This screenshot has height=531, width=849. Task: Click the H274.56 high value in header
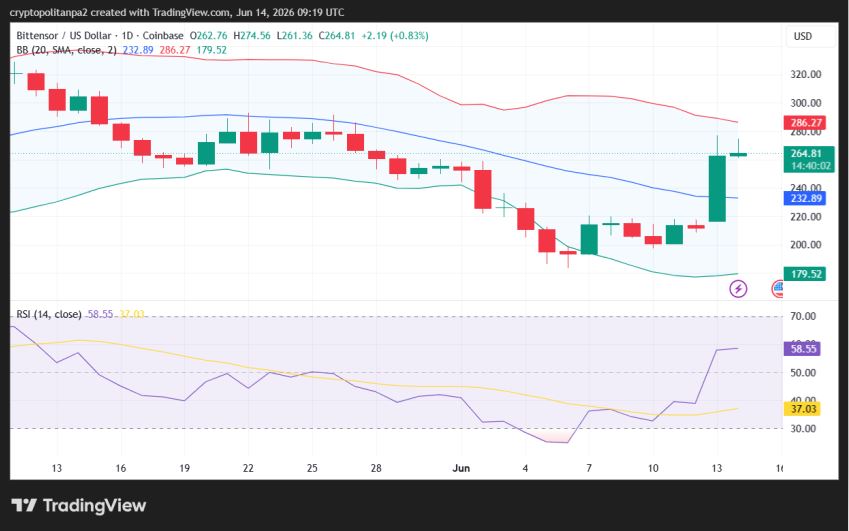click(x=252, y=36)
